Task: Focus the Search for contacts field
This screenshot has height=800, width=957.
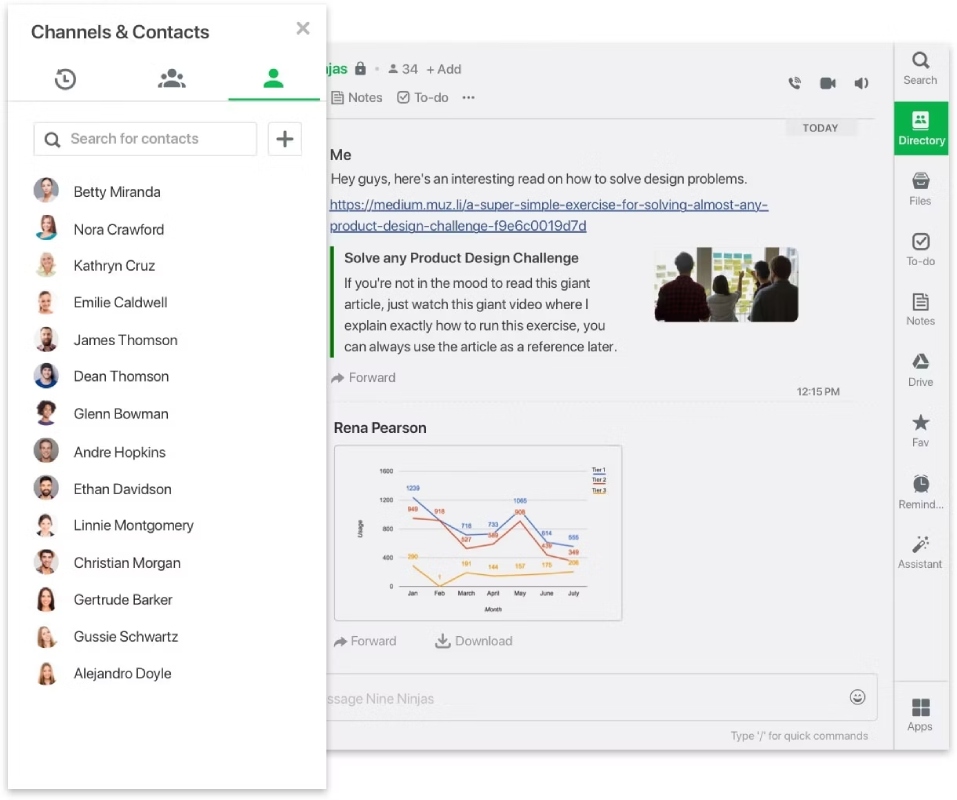Action: click(145, 139)
